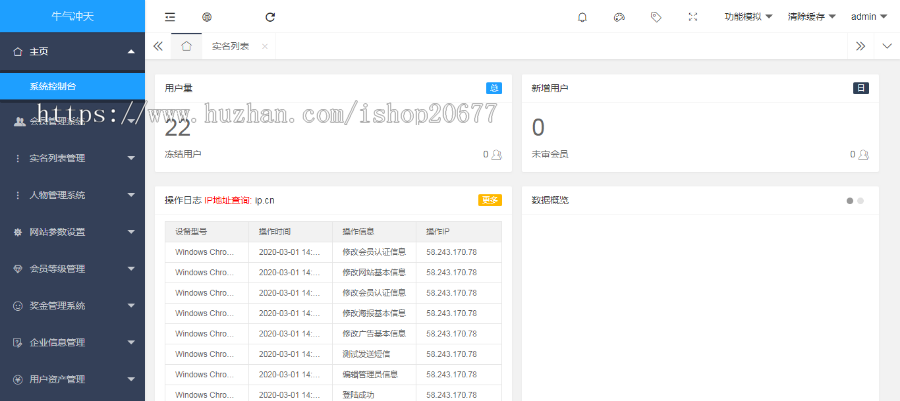Click the 编辑管理员信息 log entry
900x401 pixels.
370,375
